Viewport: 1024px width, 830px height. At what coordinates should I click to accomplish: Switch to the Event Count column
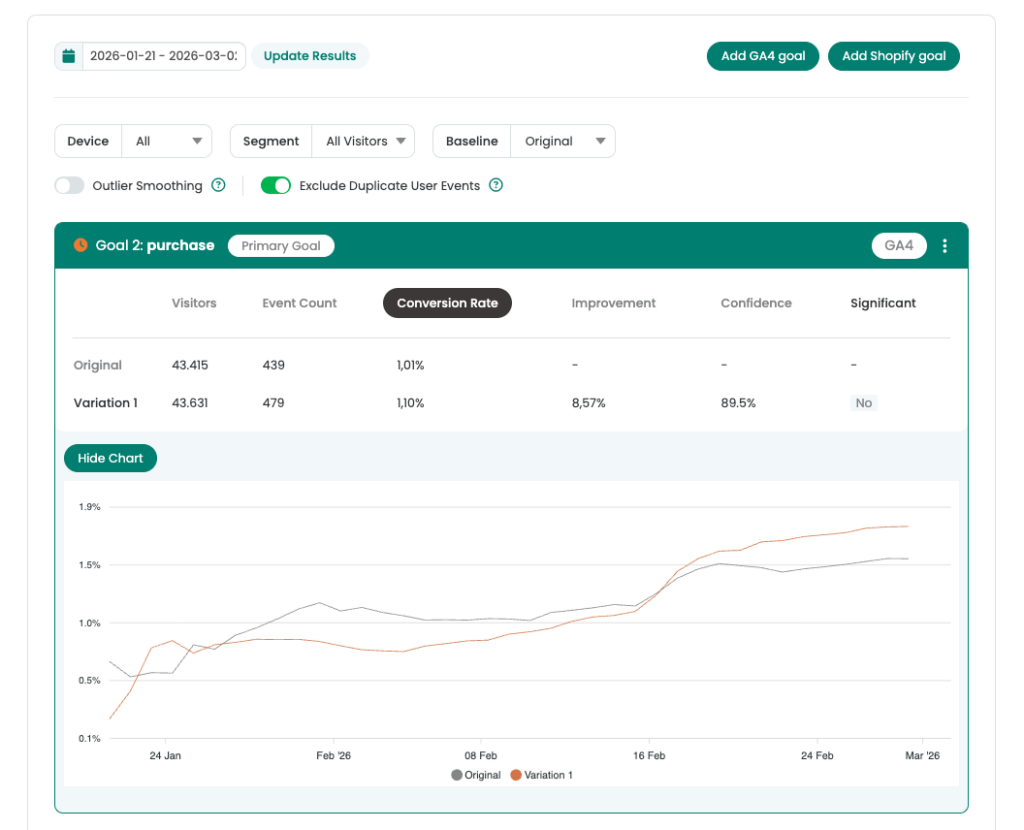299,303
